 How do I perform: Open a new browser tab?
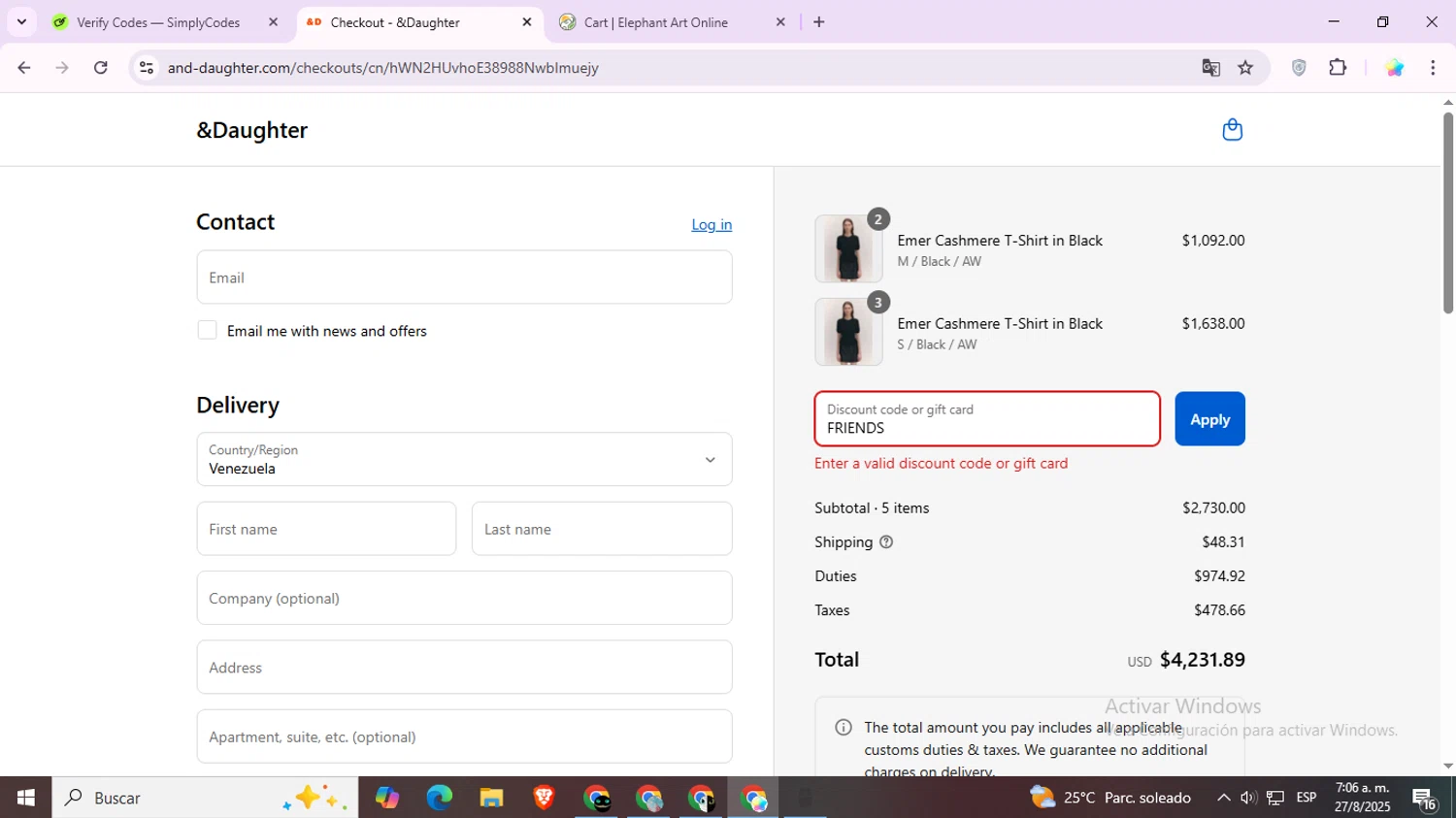(818, 21)
